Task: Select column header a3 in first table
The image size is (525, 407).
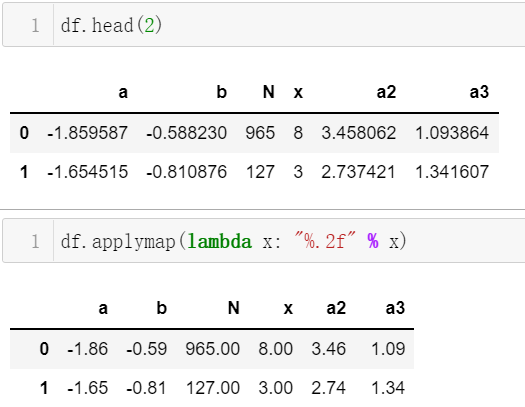Action: [x=479, y=92]
